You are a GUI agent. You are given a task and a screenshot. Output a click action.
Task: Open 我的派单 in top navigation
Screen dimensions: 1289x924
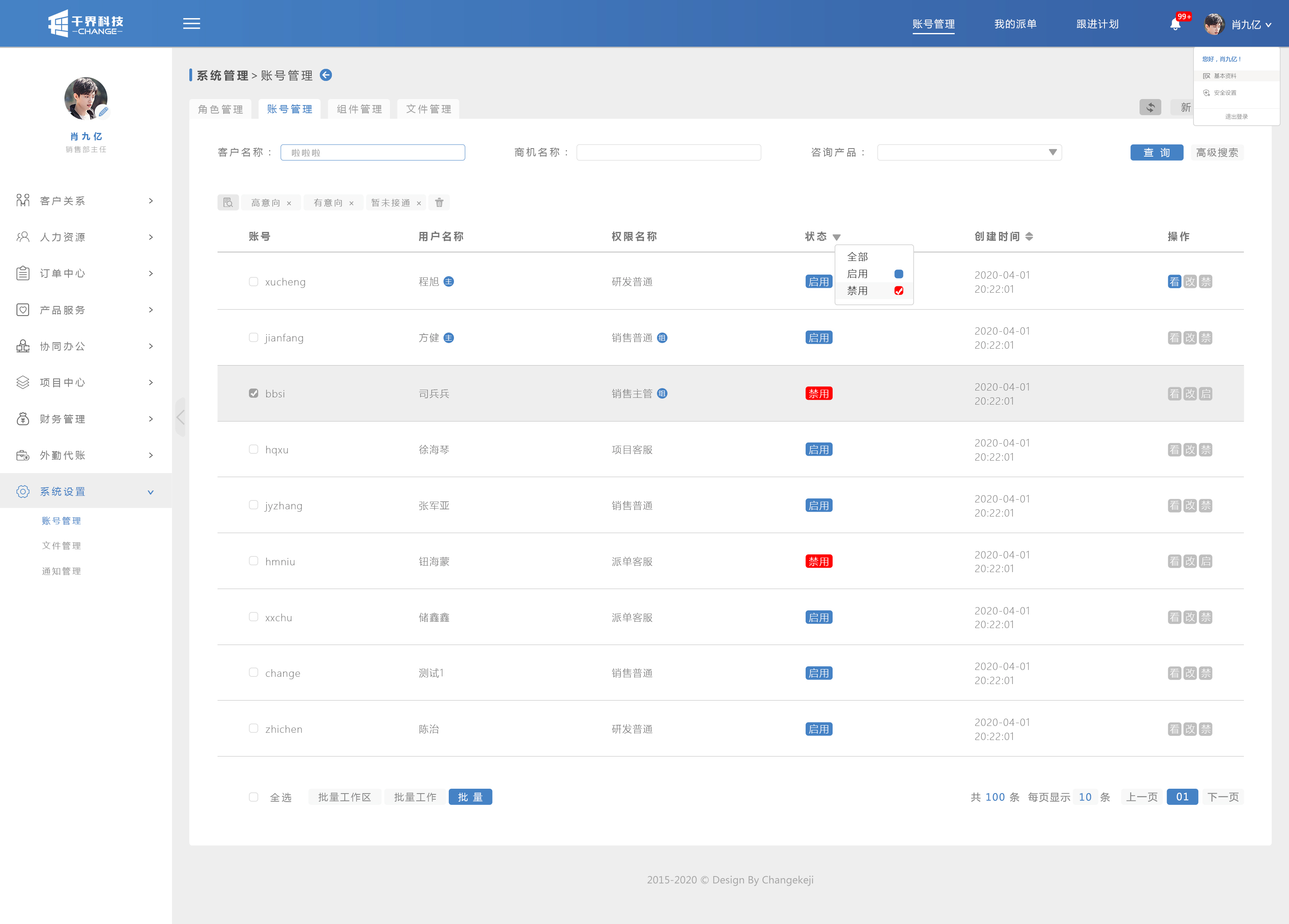tap(1015, 24)
